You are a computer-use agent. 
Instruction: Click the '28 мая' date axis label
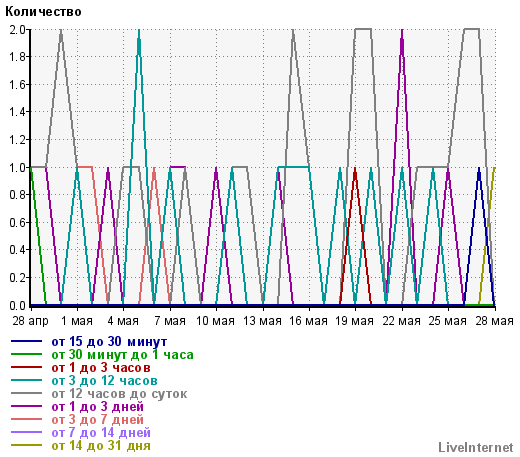pos(494,321)
